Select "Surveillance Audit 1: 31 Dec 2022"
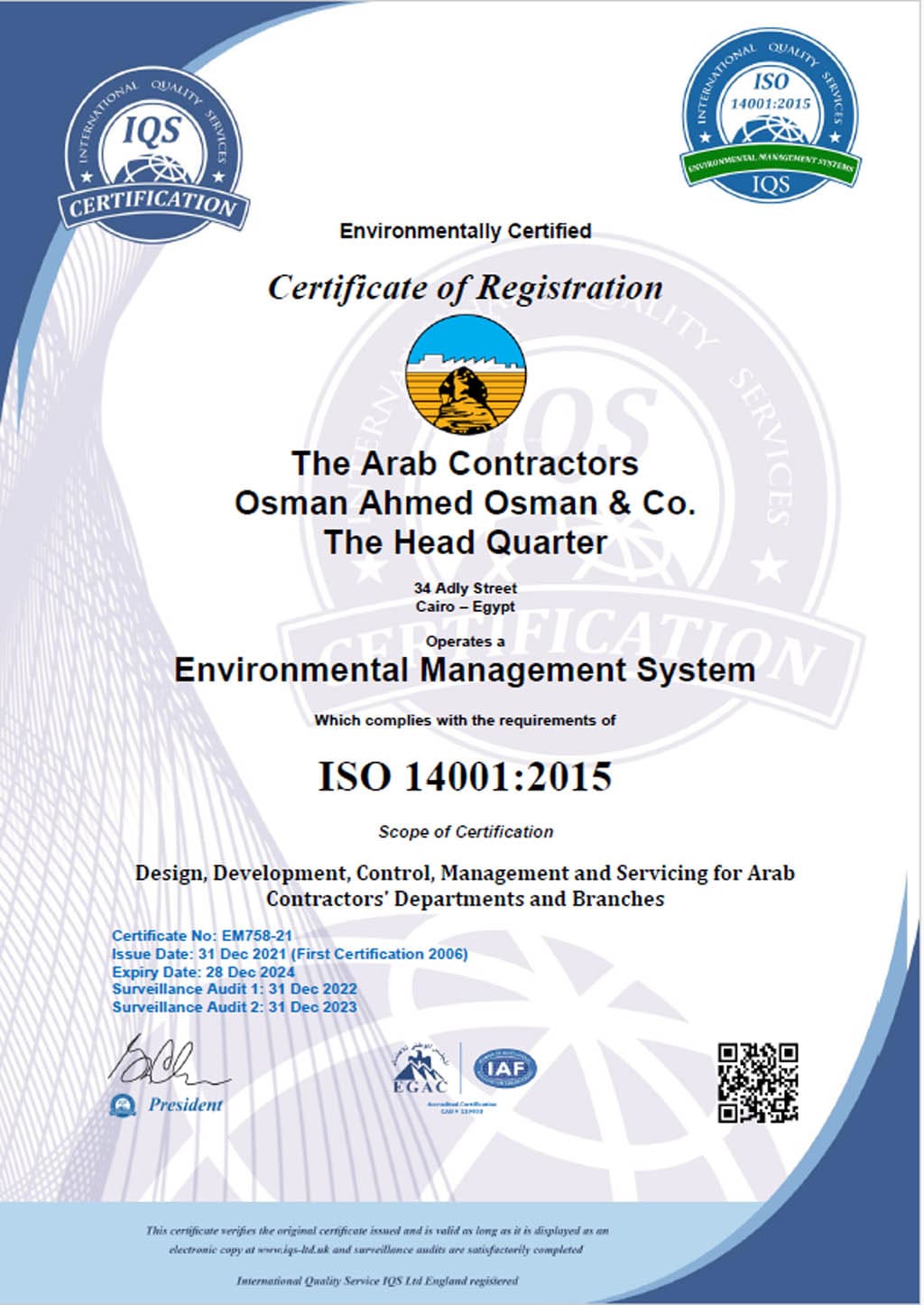 click(235, 989)
